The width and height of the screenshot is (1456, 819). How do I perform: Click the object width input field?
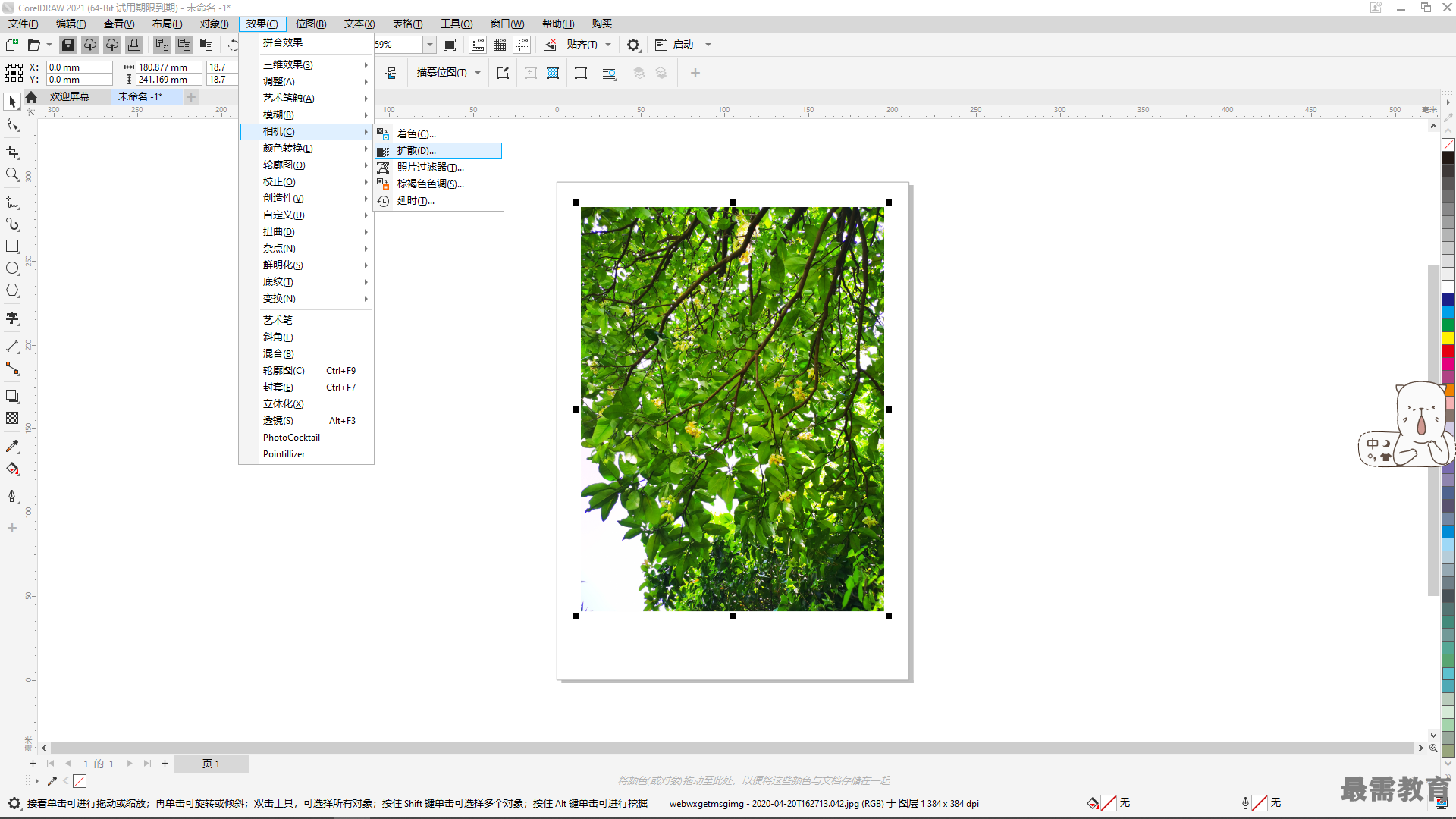point(168,67)
